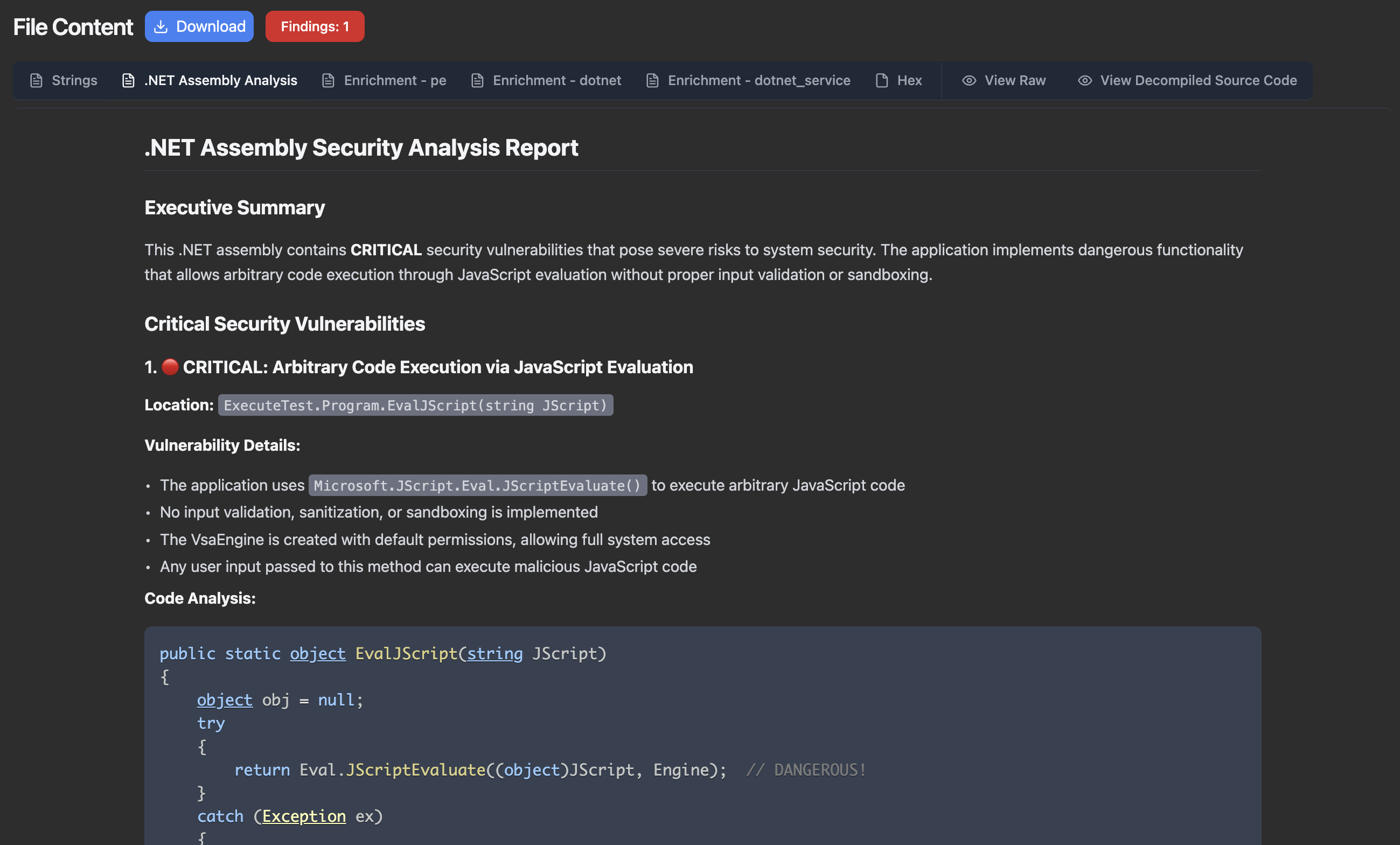Click the document icon beside Enrichment - pe

[x=328, y=80]
